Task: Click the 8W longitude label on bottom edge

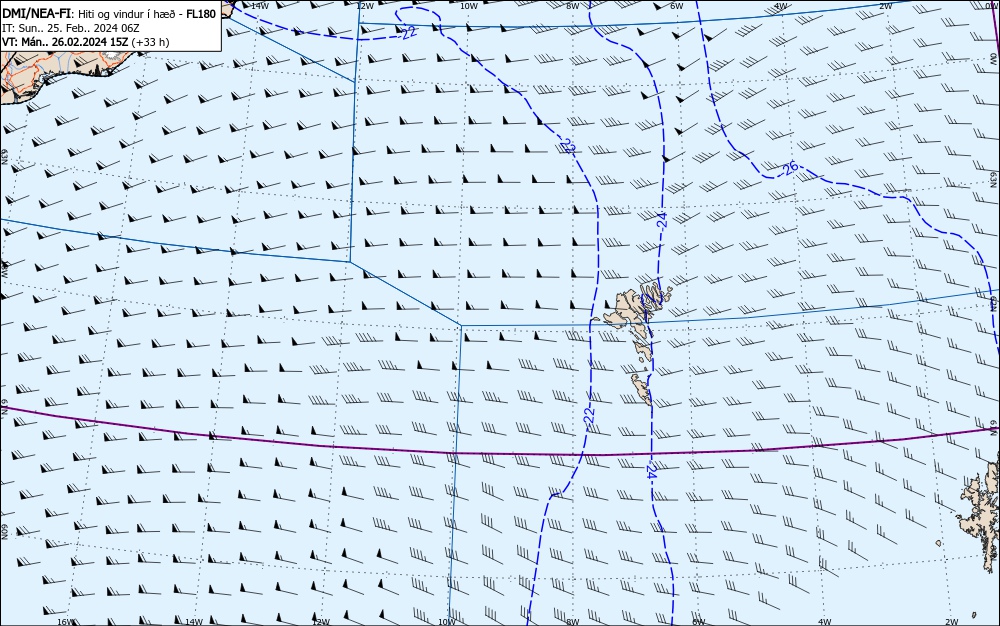Action: pyautogui.click(x=573, y=622)
